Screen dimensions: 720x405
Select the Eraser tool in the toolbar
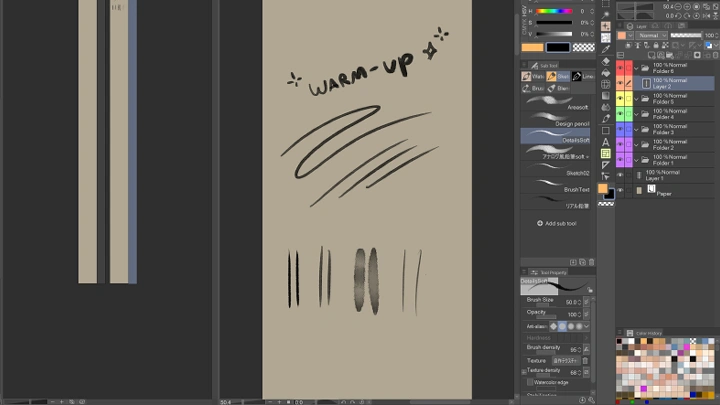(x=606, y=61)
